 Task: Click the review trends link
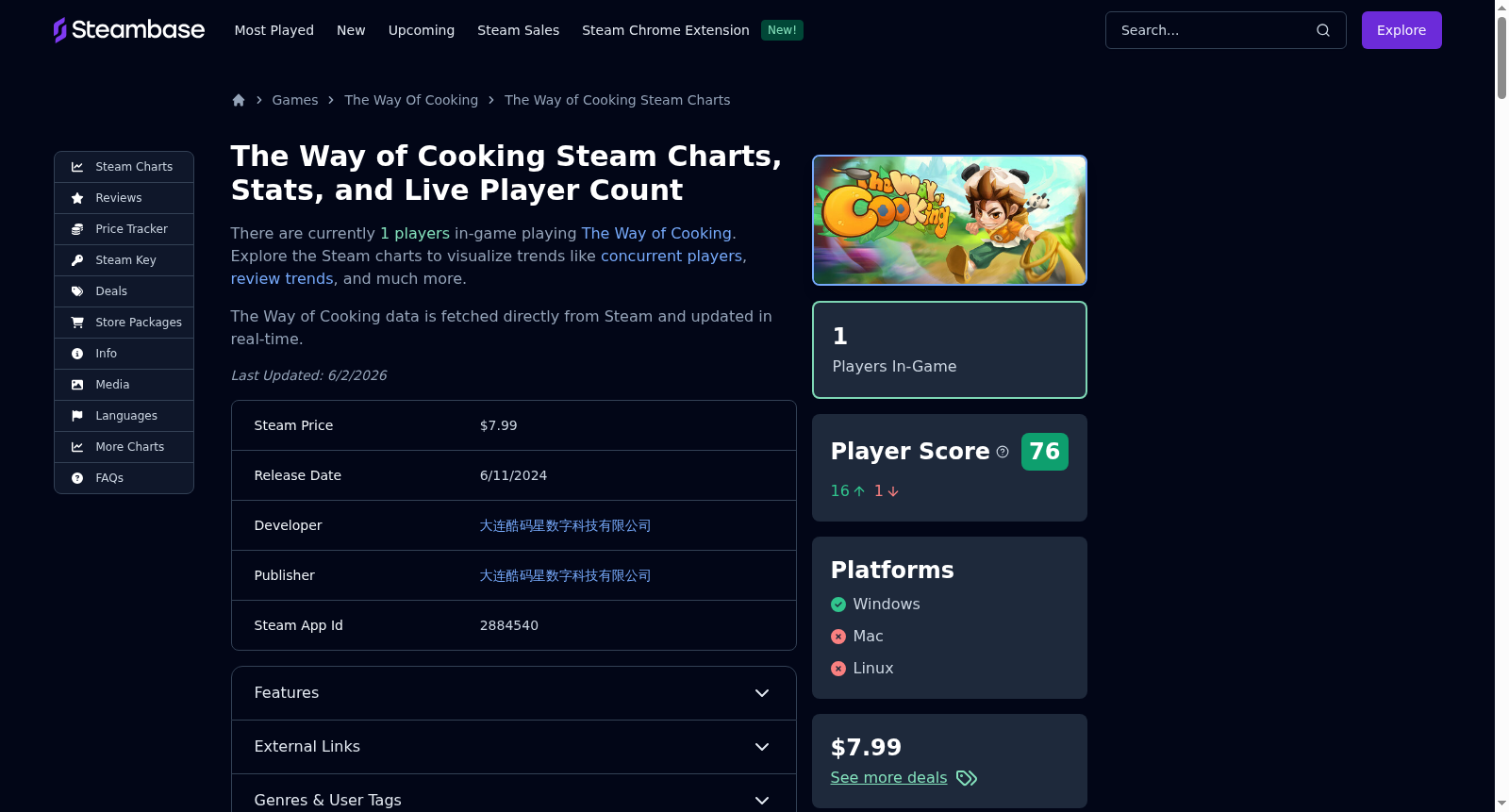282,279
